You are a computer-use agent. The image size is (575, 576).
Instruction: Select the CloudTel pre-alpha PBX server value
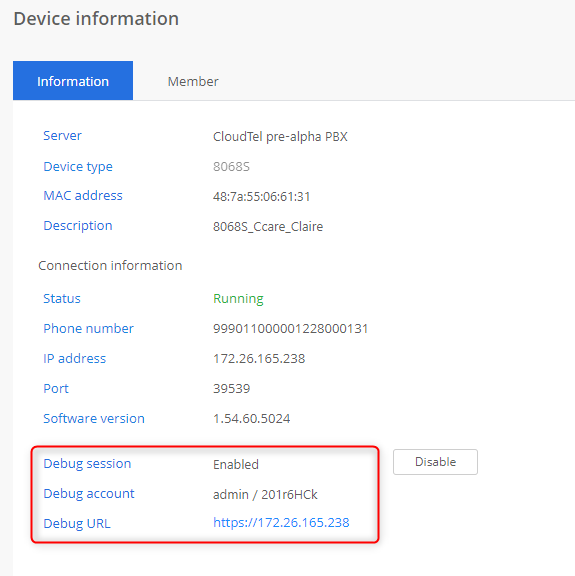[280, 137]
